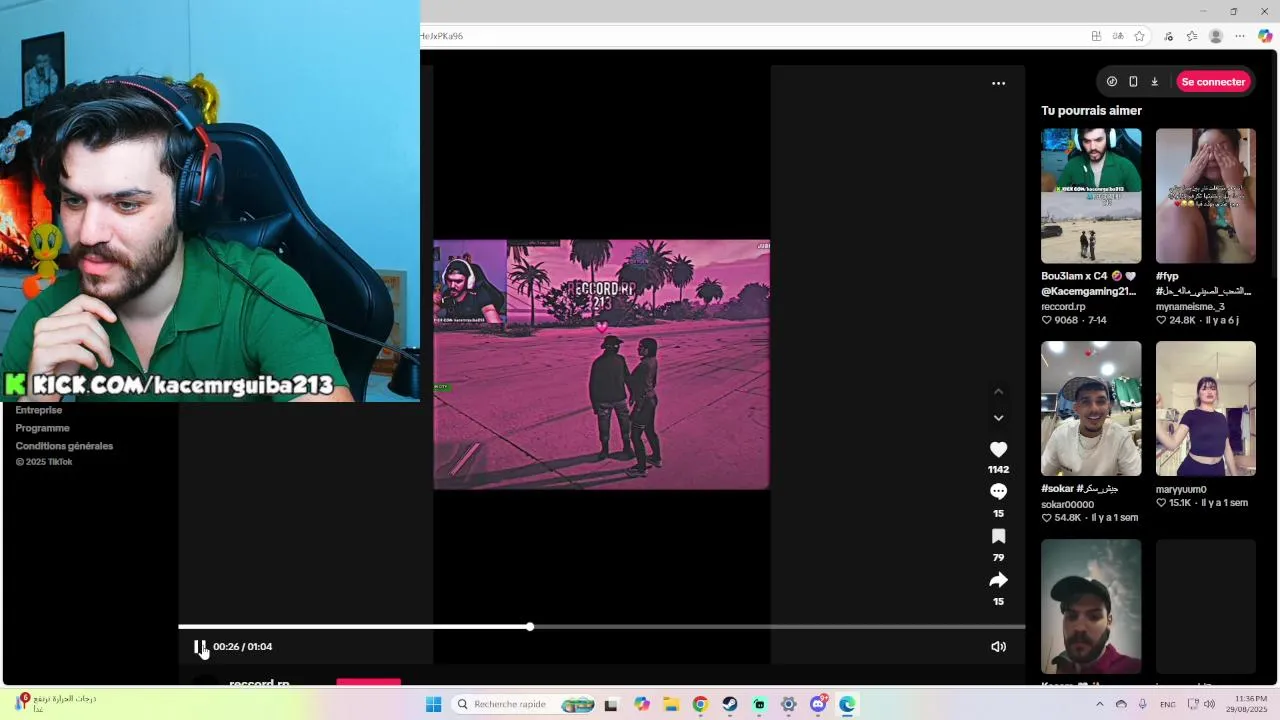
Task: Open comments via the speech bubble icon
Action: (x=998, y=492)
